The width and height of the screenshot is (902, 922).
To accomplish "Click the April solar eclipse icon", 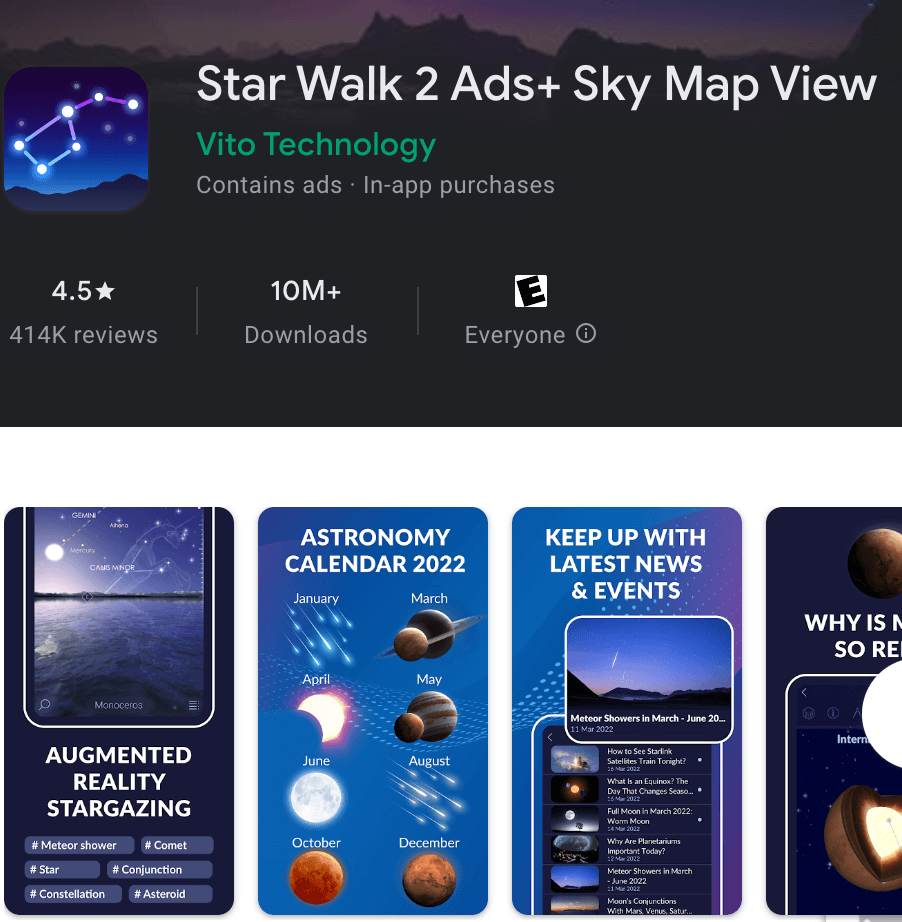I will pos(322,717).
